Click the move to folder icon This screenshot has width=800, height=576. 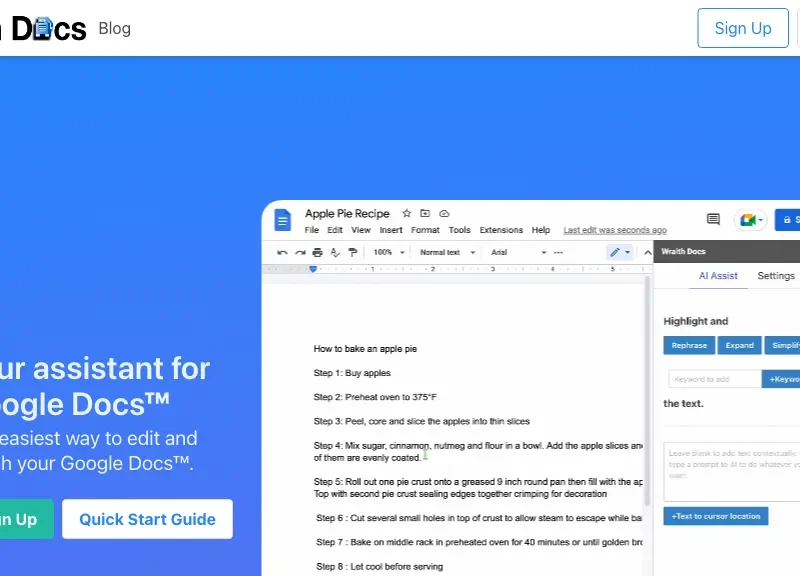(x=425, y=213)
